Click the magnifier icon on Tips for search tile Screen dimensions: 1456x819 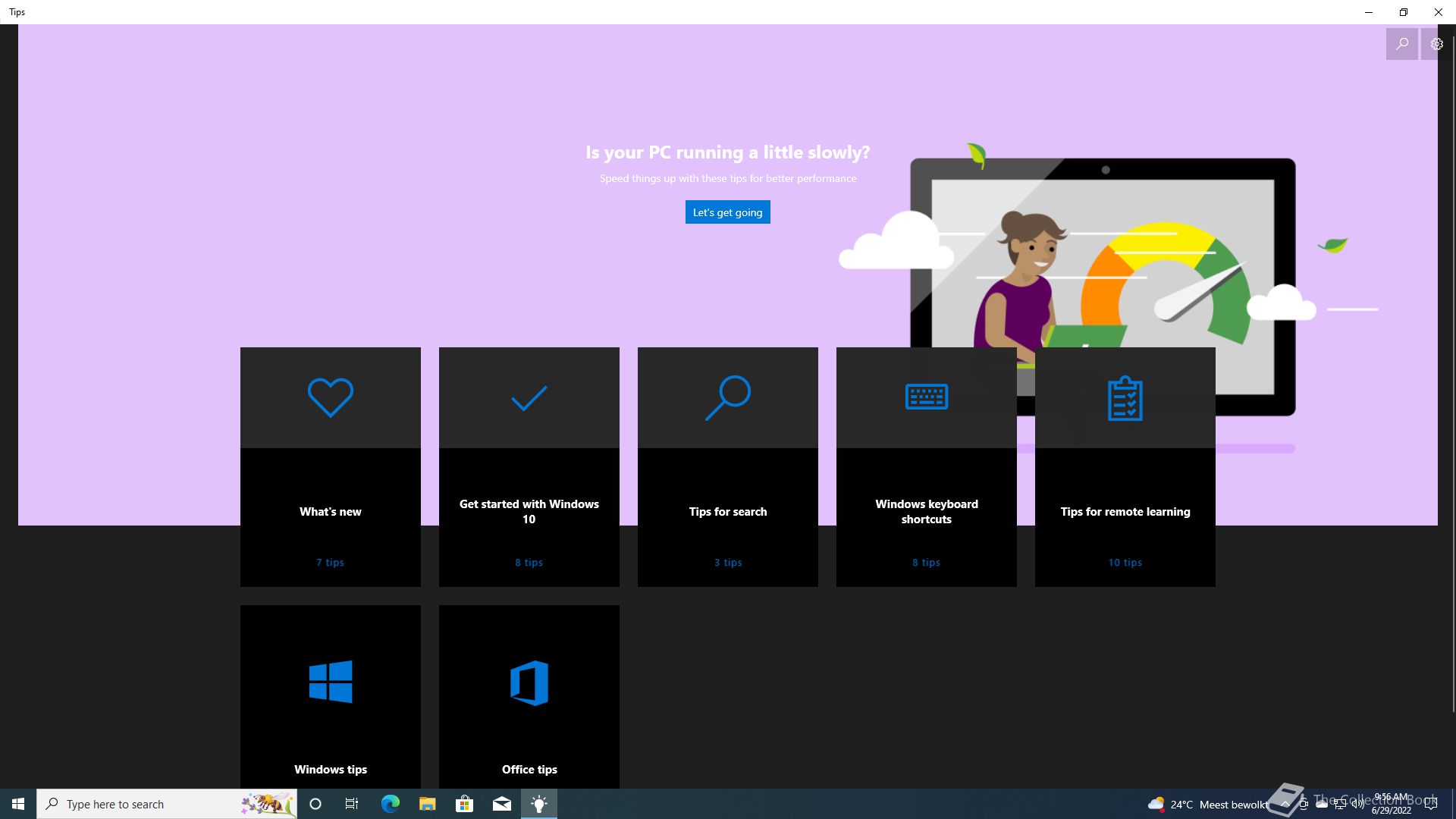click(728, 397)
